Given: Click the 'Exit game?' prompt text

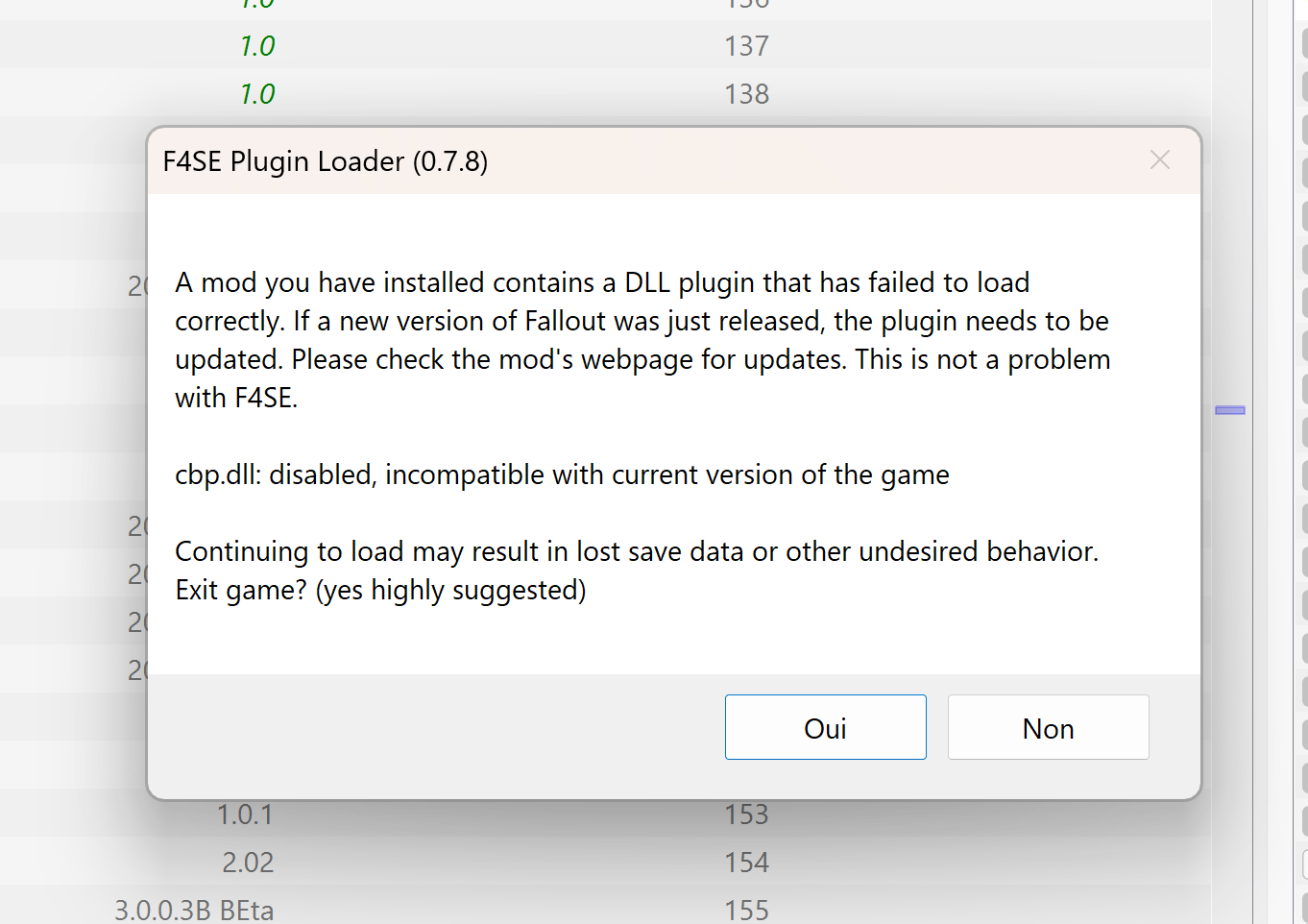Looking at the screenshot, I should pyautogui.click(x=380, y=590).
